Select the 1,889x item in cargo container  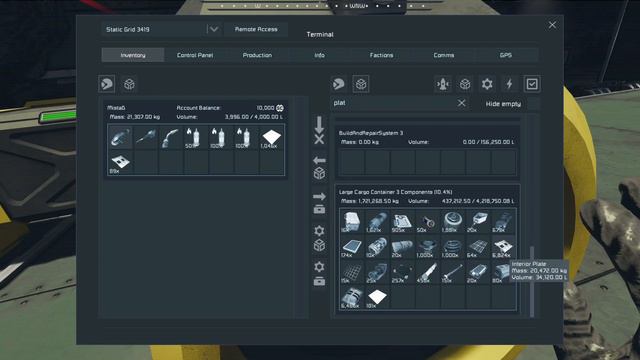453,222
